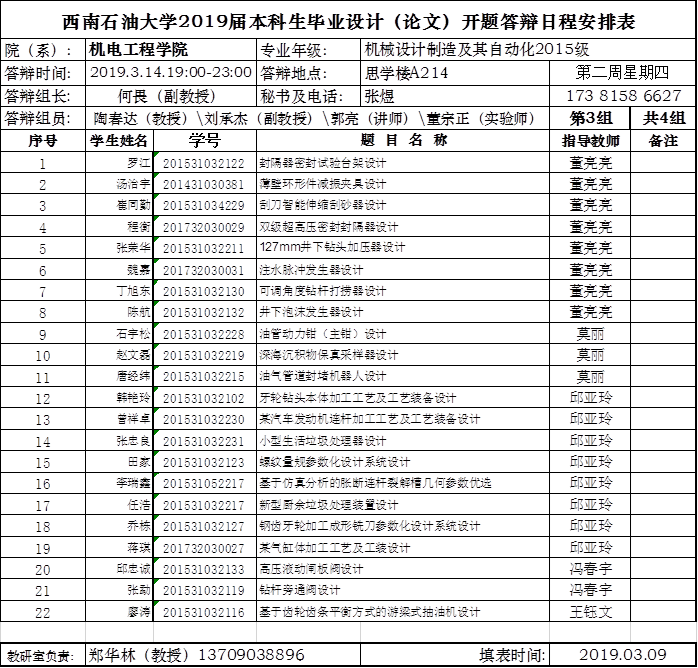Click the 指导教师 column header
This screenshot has width=698, height=668.
pos(591,141)
